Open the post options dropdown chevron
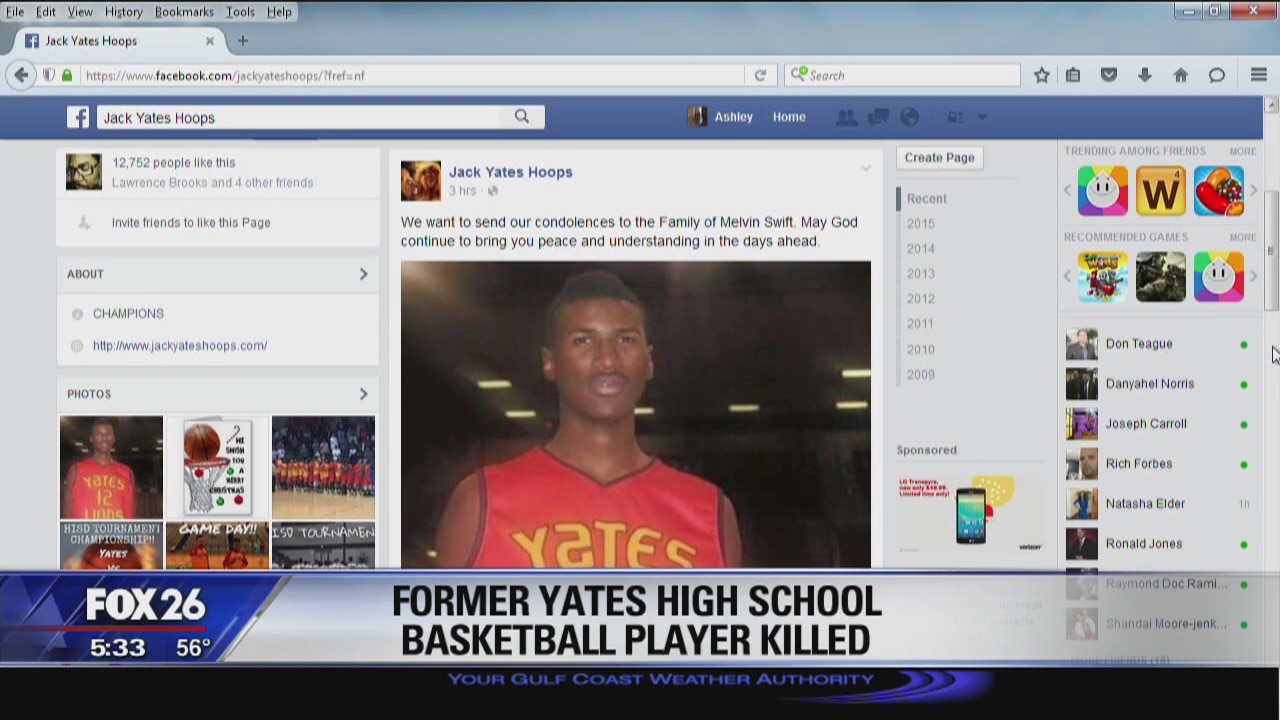Image resolution: width=1280 pixels, height=720 pixels. click(x=866, y=169)
